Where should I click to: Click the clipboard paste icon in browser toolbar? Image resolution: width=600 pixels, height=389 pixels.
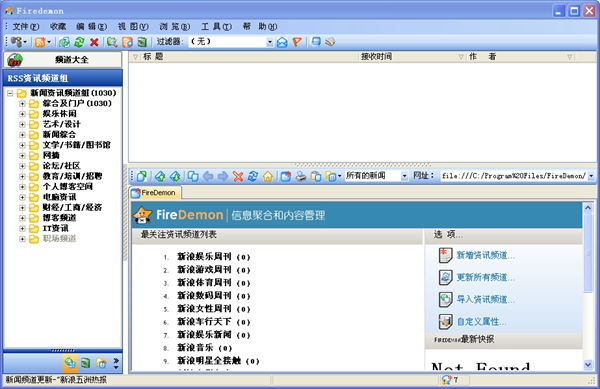pyautogui.click(x=316, y=176)
